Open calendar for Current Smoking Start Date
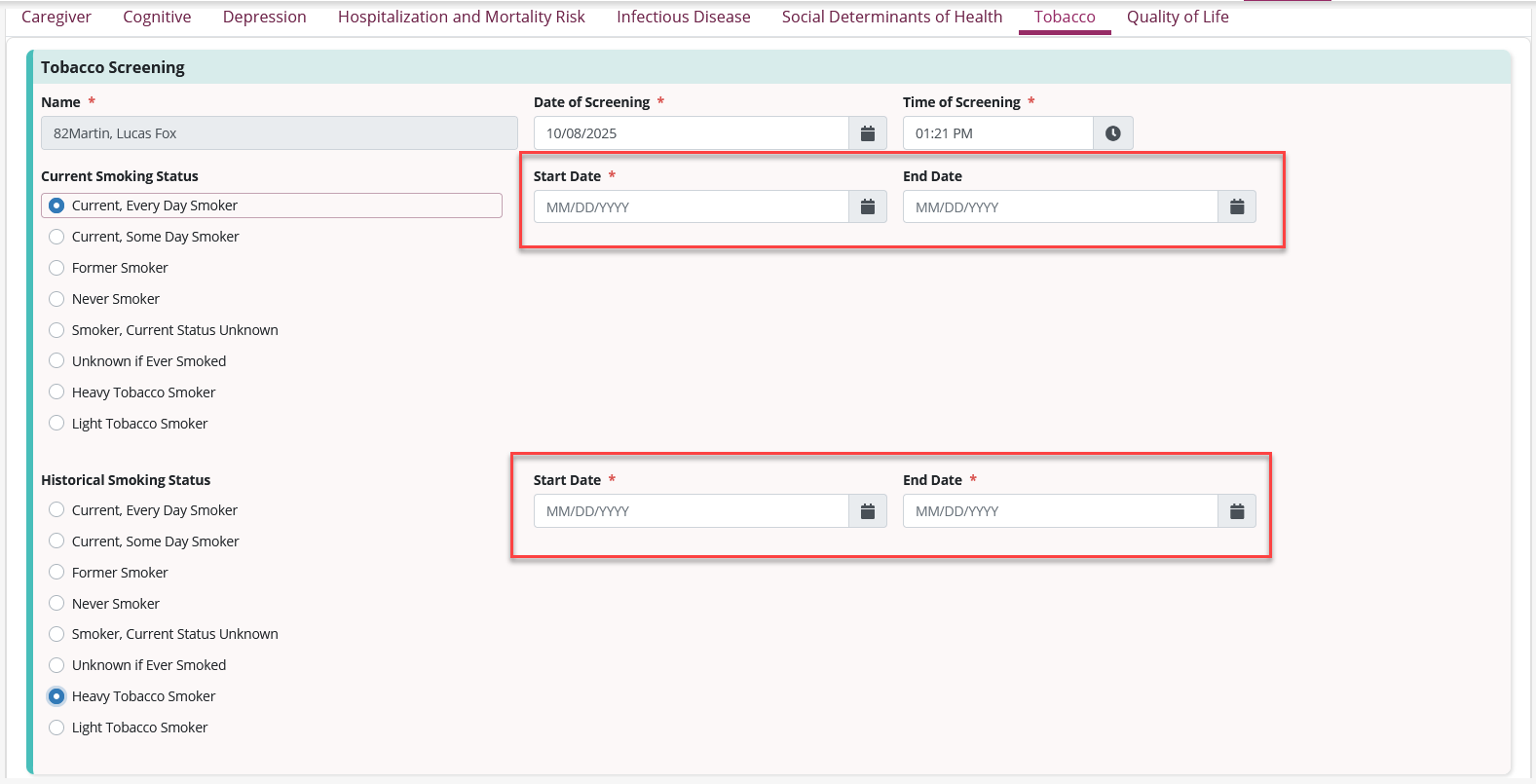Viewport: 1536px width, 784px height. [867, 206]
